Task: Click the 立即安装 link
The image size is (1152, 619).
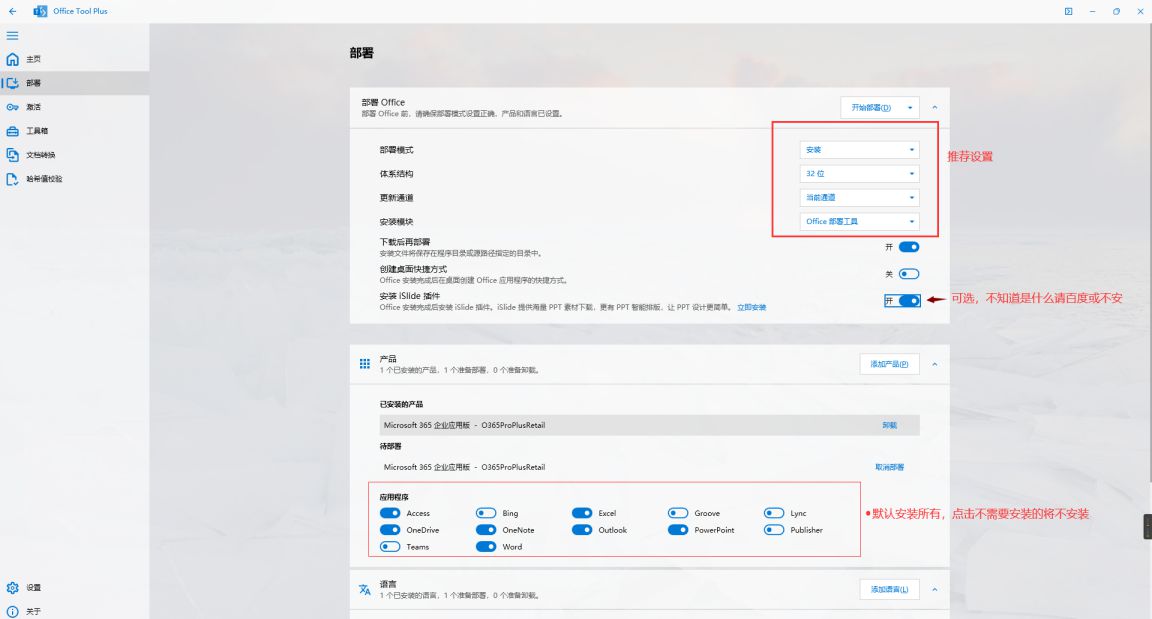Action: pos(752,308)
